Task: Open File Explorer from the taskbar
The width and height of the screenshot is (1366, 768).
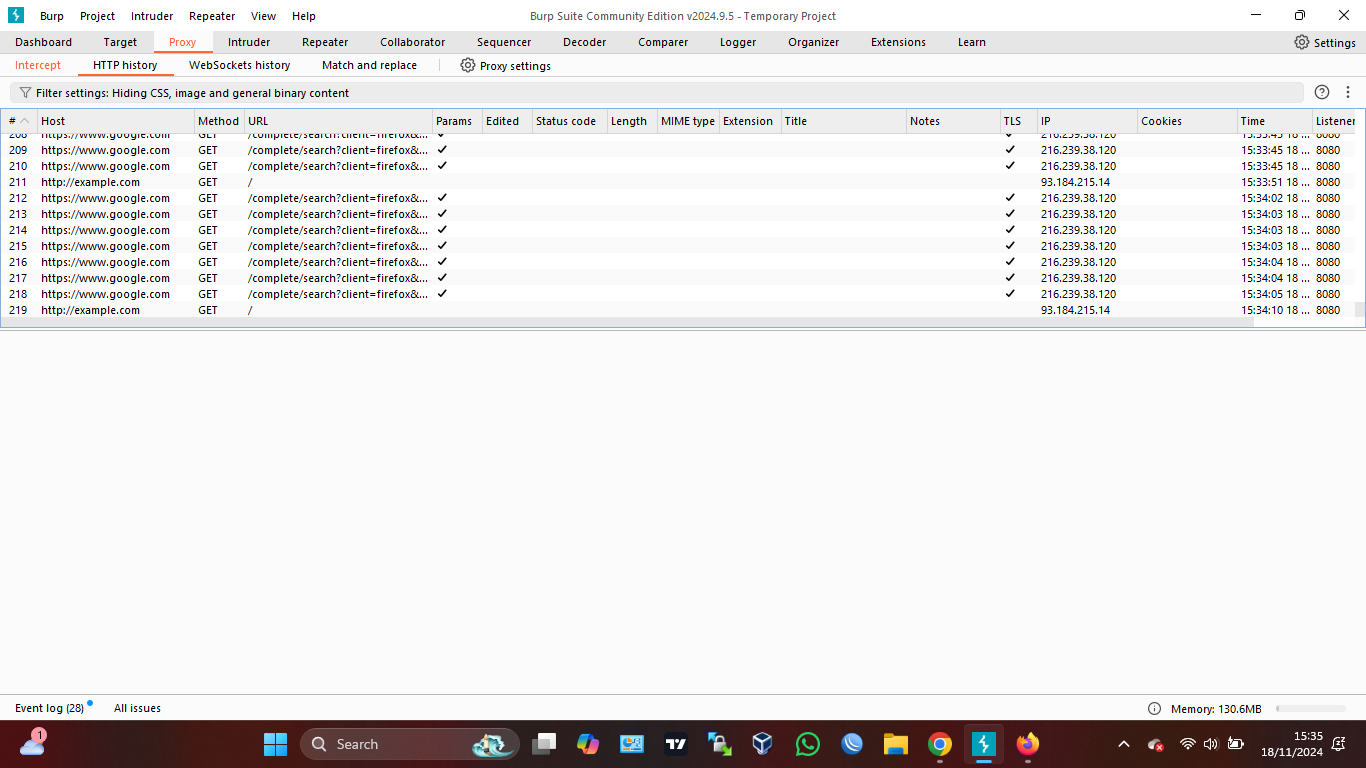Action: (895, 744)
